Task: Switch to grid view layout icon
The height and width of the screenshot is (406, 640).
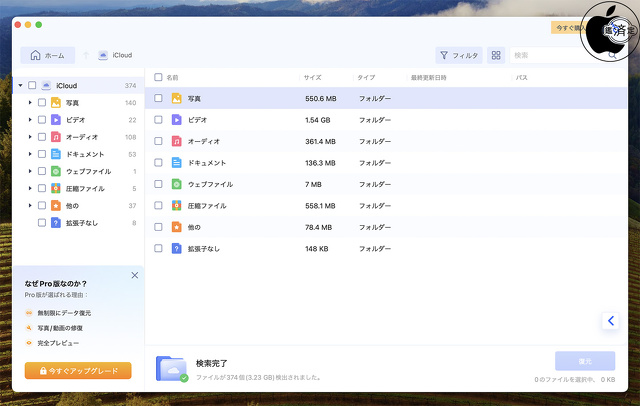Action: pos(496,55)
